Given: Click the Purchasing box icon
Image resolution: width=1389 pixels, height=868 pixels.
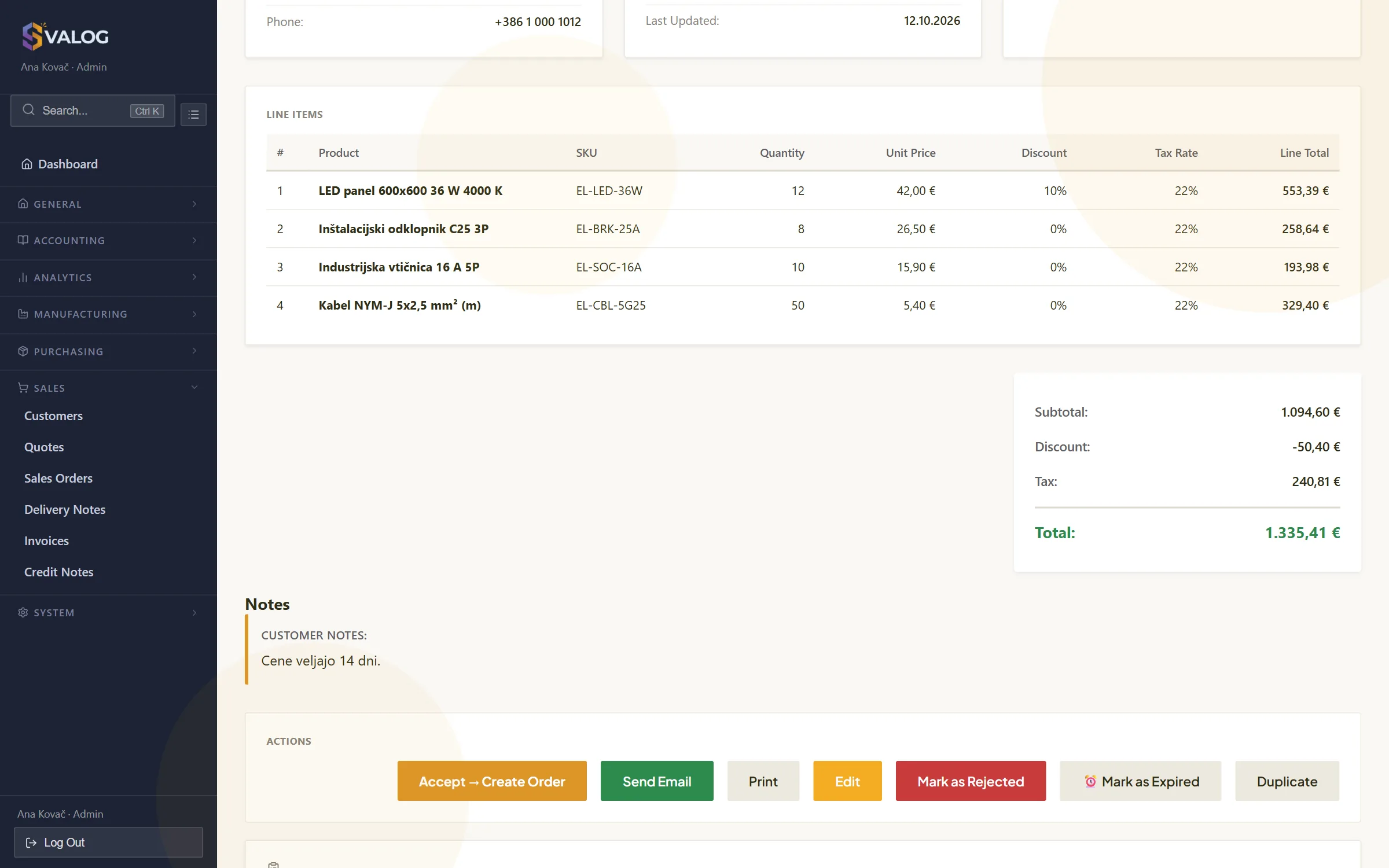Looking at the screenshot, I should click(x=23, y=351).
